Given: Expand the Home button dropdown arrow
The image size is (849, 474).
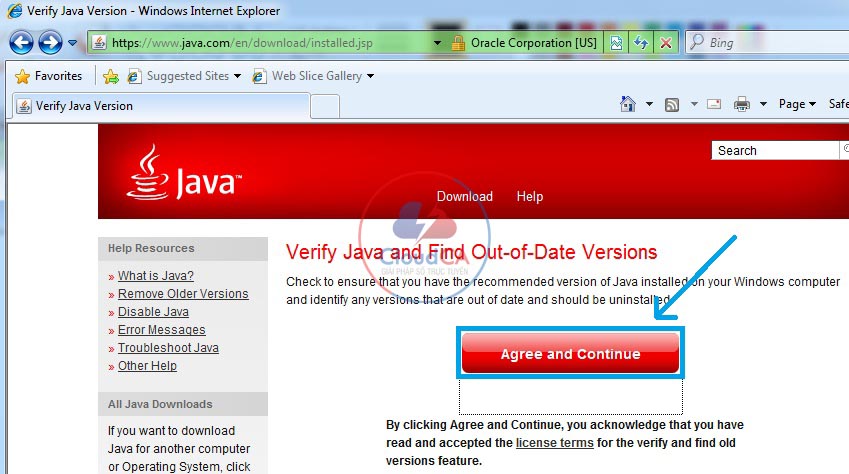Looking at the screenshot, I should [x=649, y=103].
